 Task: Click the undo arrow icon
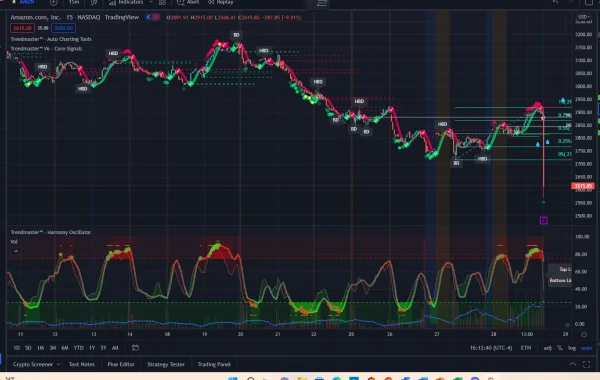pos(556,2)
